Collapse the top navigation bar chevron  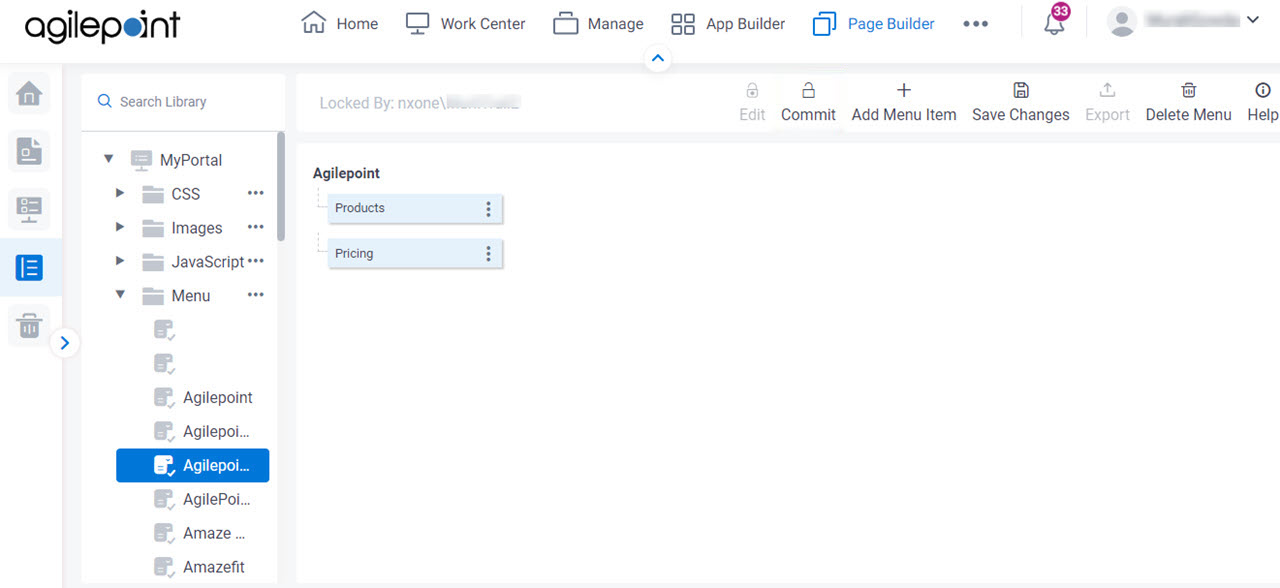[658, 59]
